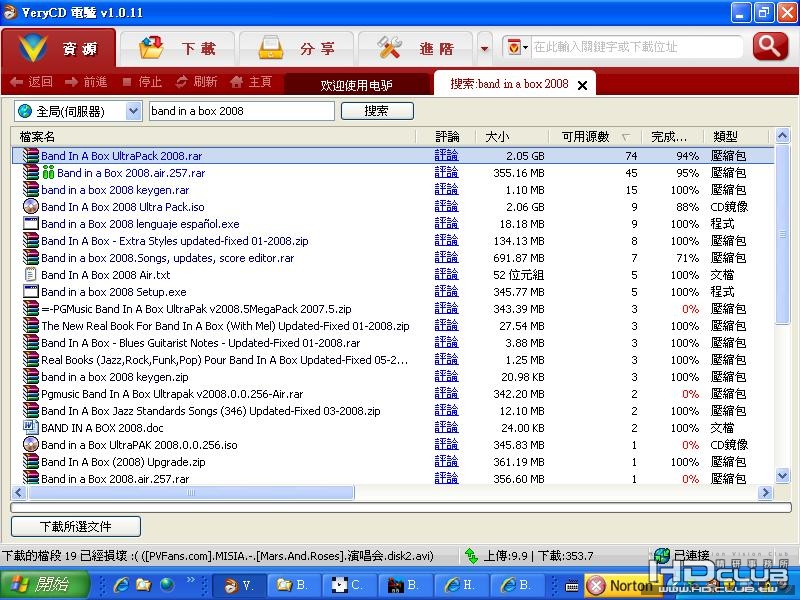This screenshot has height=600, width=800.
Task: Select the disc image icon for Band In A Box 2008 Ultra Pack.iso
Action: (x=31, y=207)
